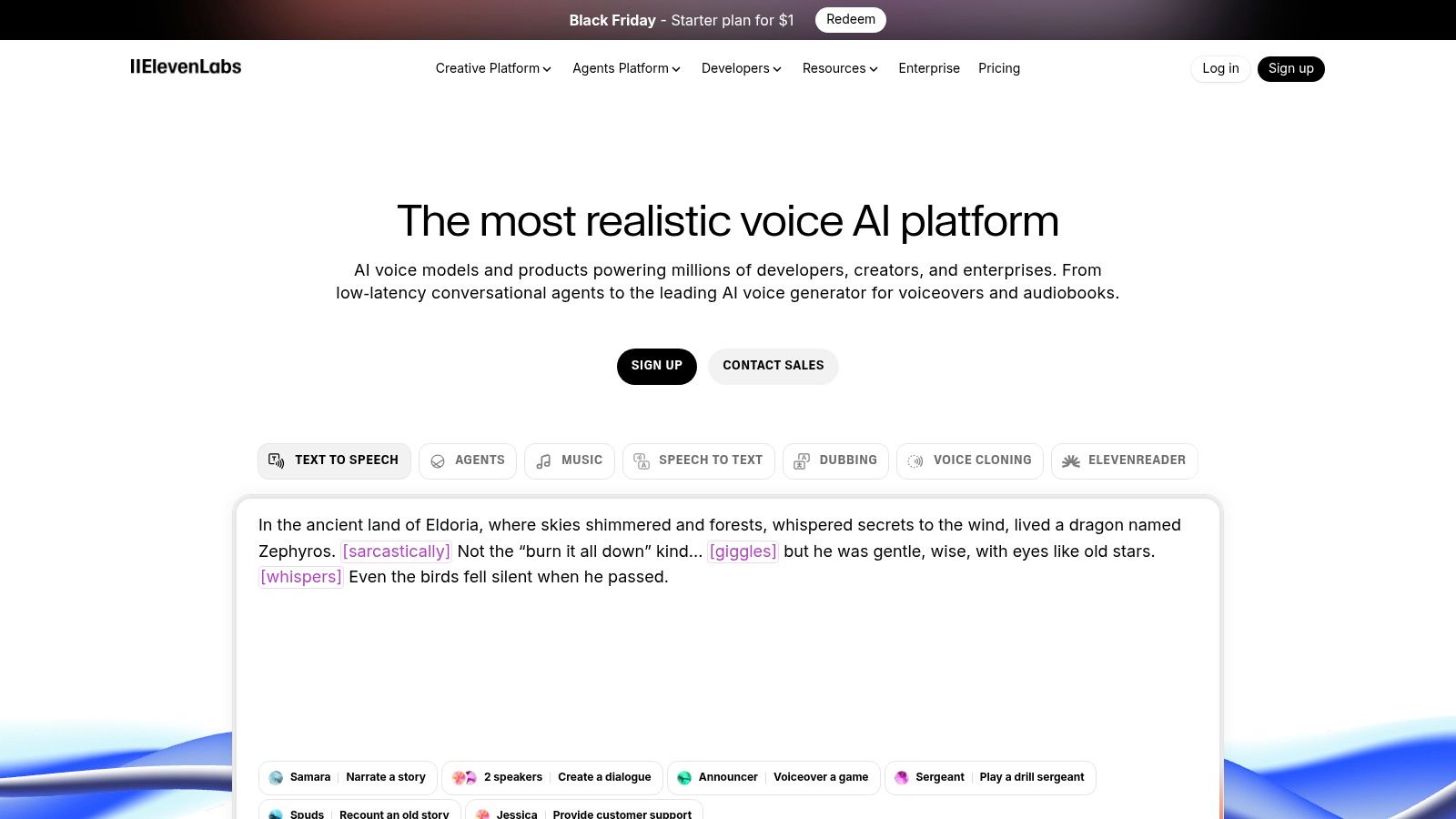The width and height of the screenshot is (1456, 819).
Task: Select the ElevenReader icon
Action: (x=1071, y=460)
